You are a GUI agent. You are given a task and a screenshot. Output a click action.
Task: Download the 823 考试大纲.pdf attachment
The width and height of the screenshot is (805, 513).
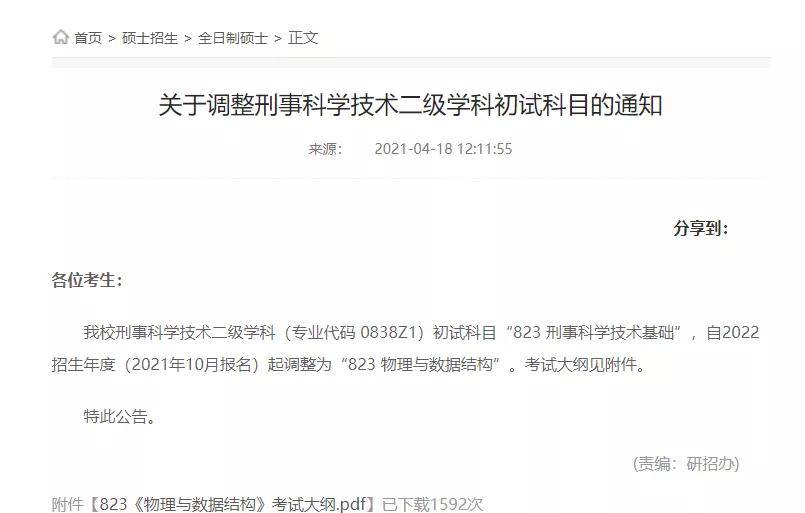234,504
